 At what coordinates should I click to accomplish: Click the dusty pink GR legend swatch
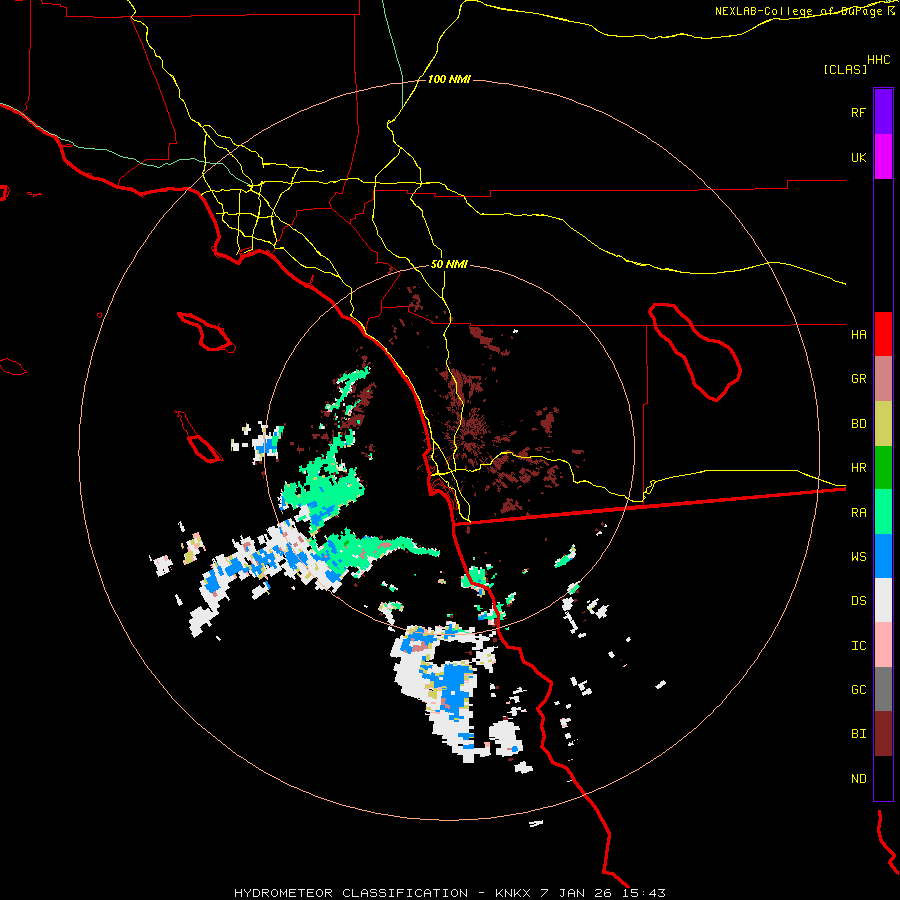[883, 379]
